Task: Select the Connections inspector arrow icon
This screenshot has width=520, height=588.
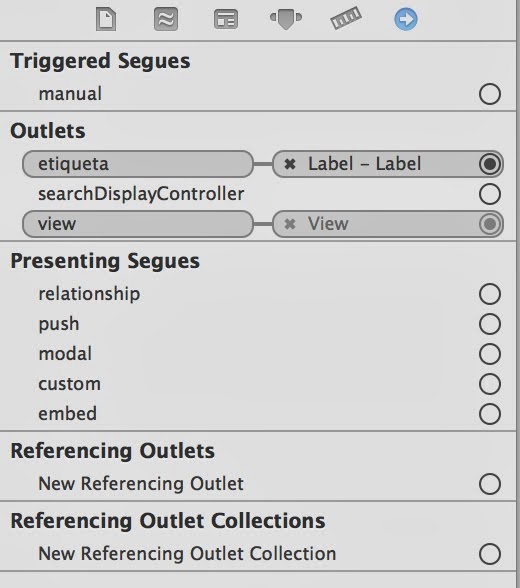Action: [406, 19]
